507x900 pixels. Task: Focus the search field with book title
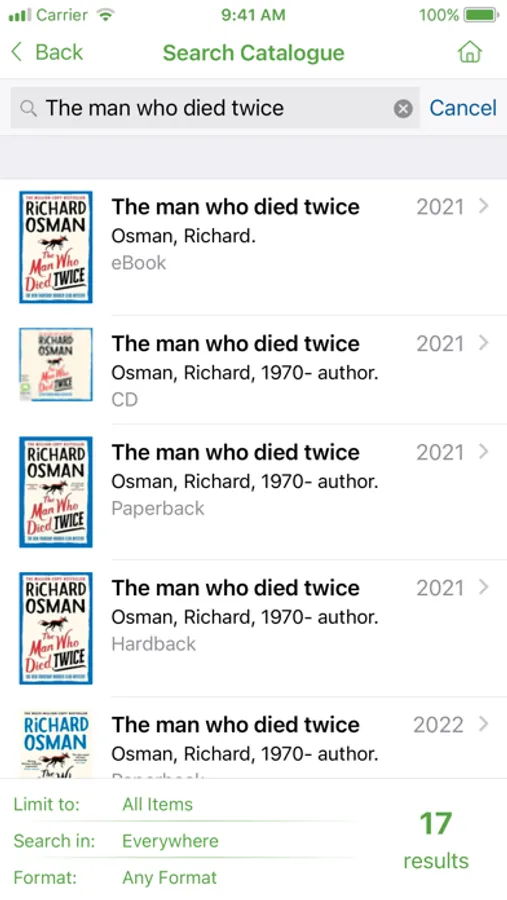coord(215,108)
